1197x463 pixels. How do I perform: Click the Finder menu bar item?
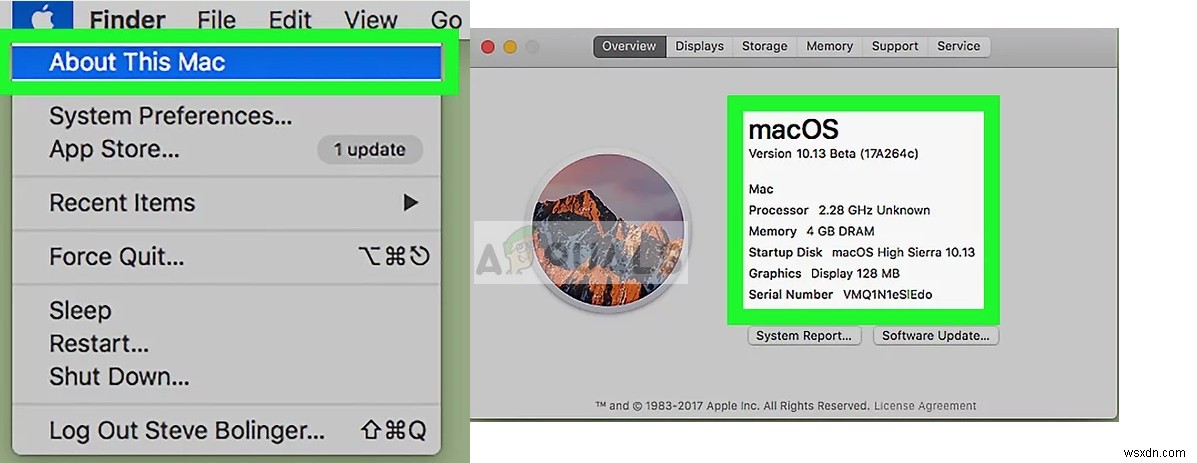(x=125, y=19)
